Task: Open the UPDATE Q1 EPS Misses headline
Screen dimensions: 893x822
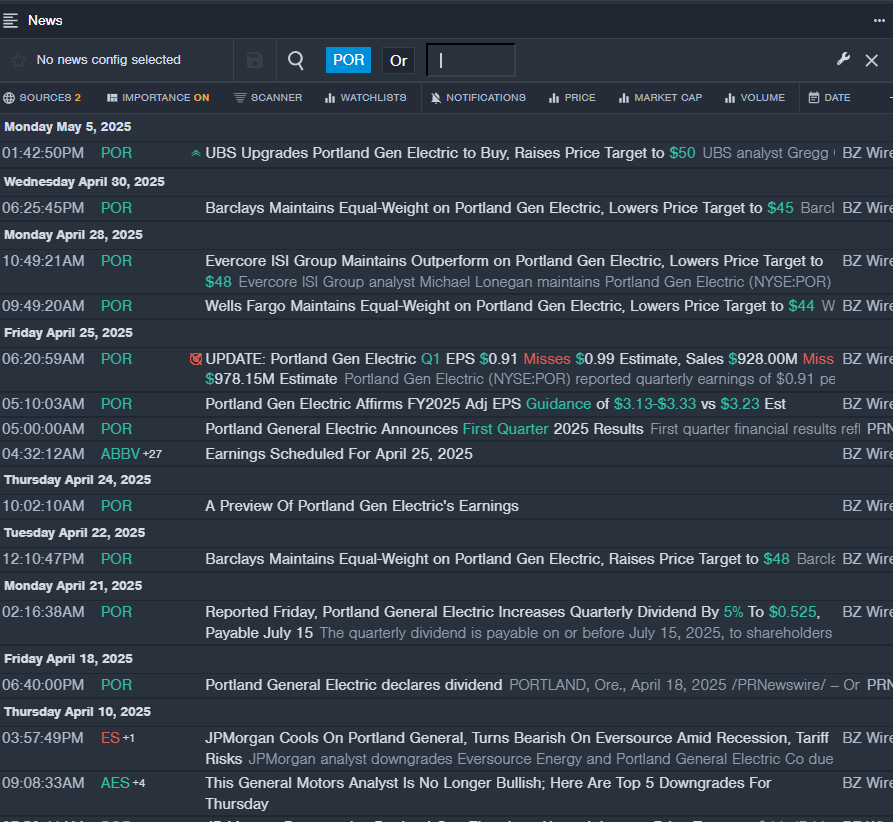Action: point(519,369)
